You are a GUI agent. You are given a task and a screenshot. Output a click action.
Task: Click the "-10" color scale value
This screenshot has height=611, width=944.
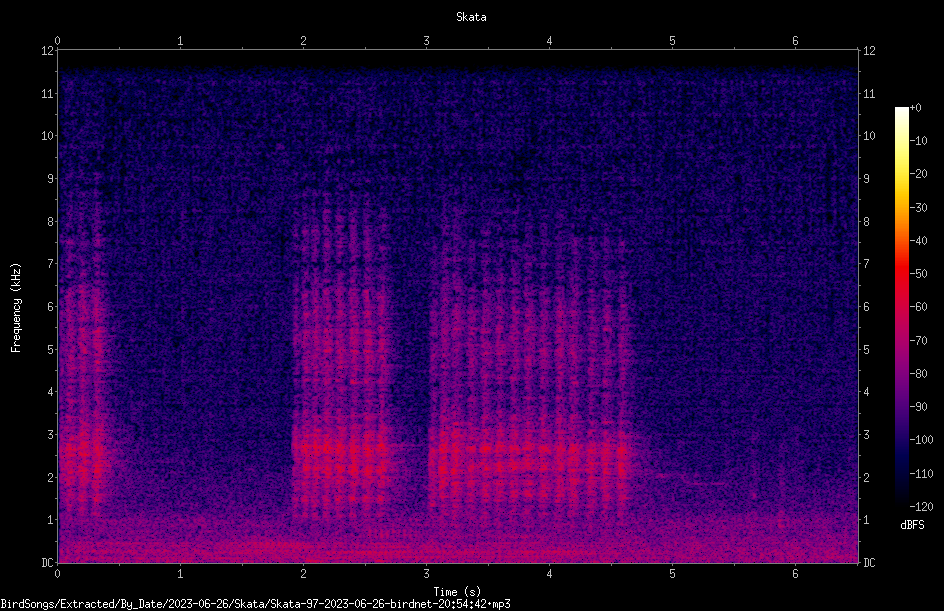918,141
